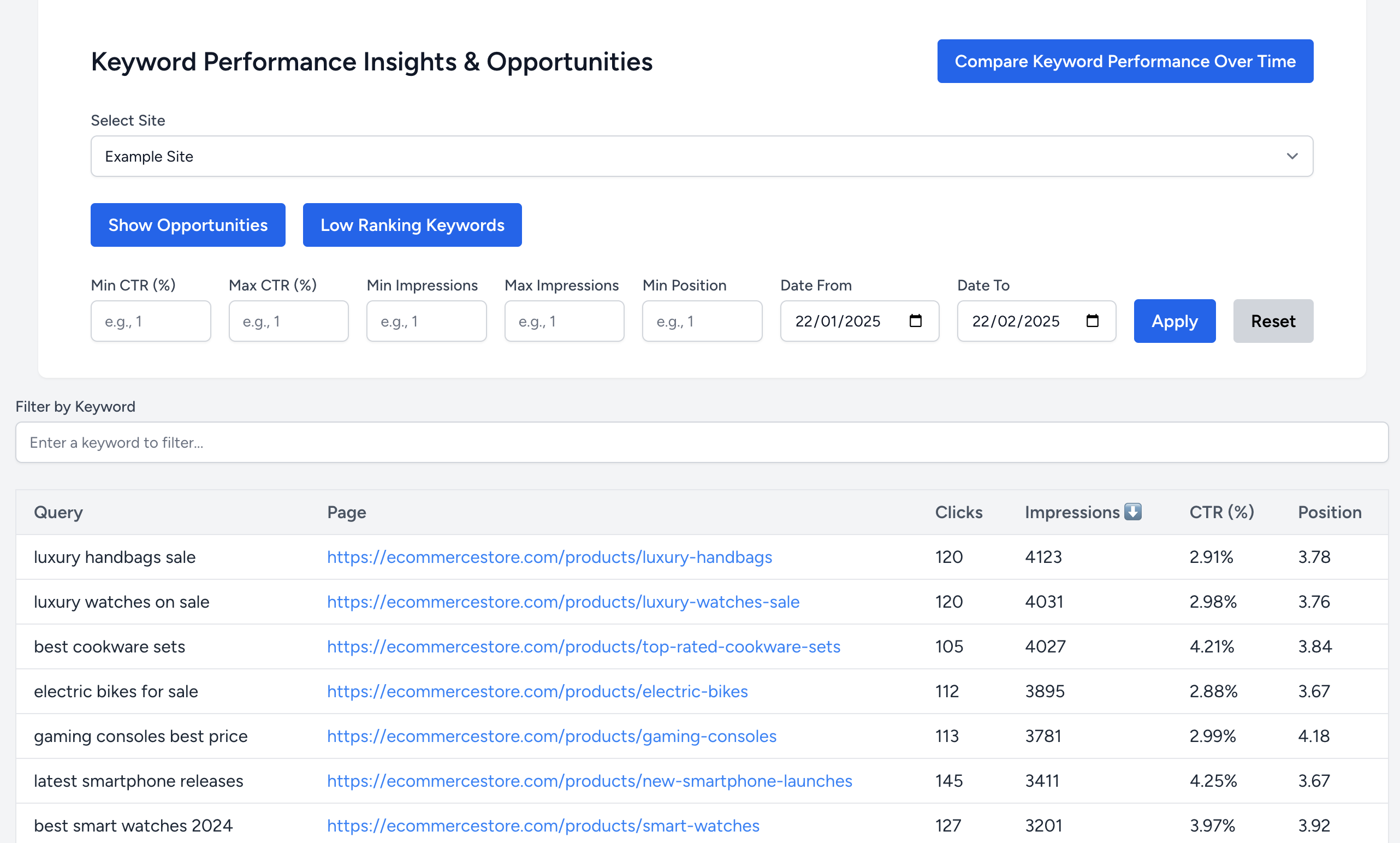Click Reset to clear all filters
Viewport: 1400px width, 843px height.
(1272, 321)
